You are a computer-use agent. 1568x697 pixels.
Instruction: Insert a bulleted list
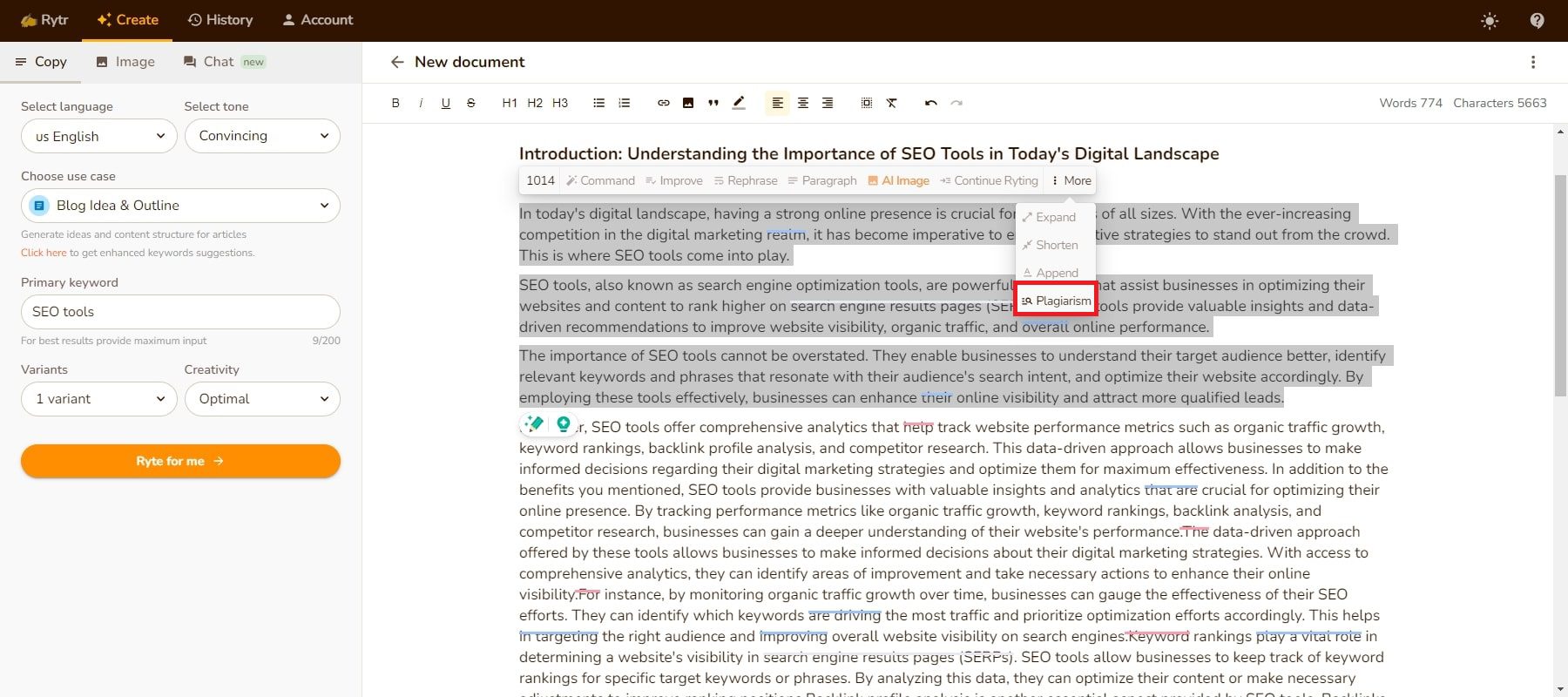tap(598, 103)
